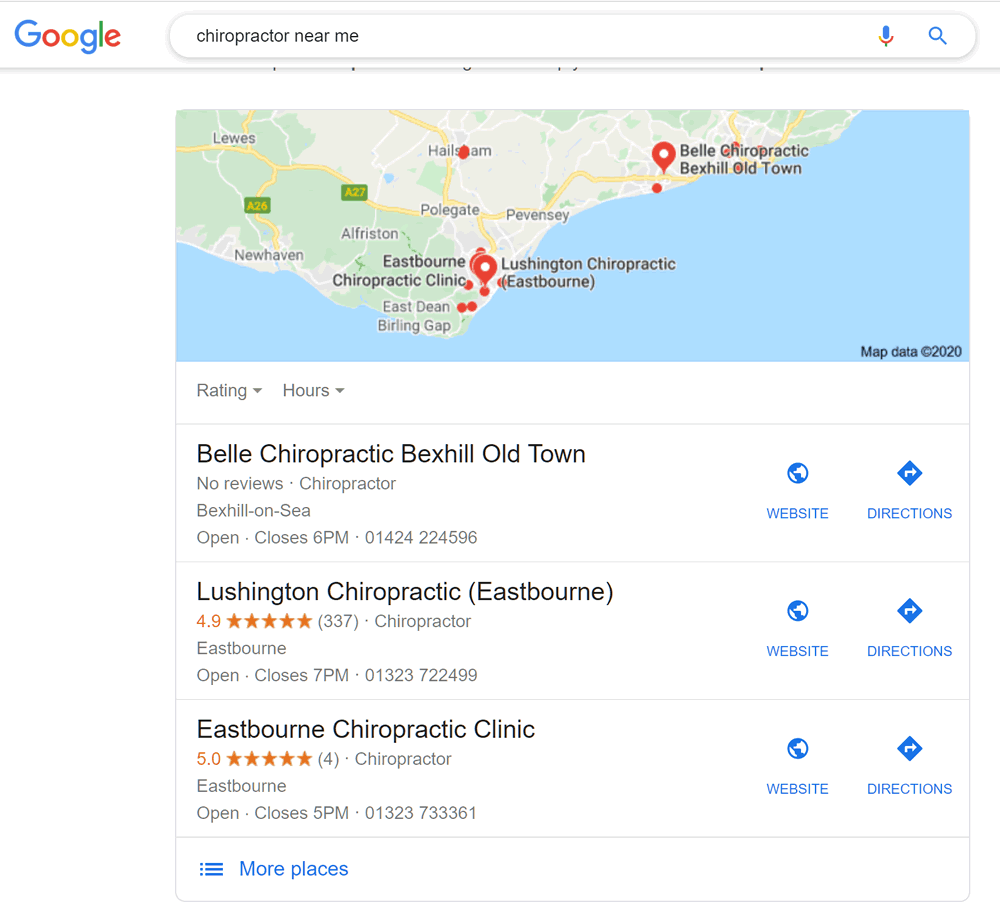Open Lushington Chiropractic (Eastbourne) listing
The width and height of the screenshot is (1000, 921).
[405, 592]
